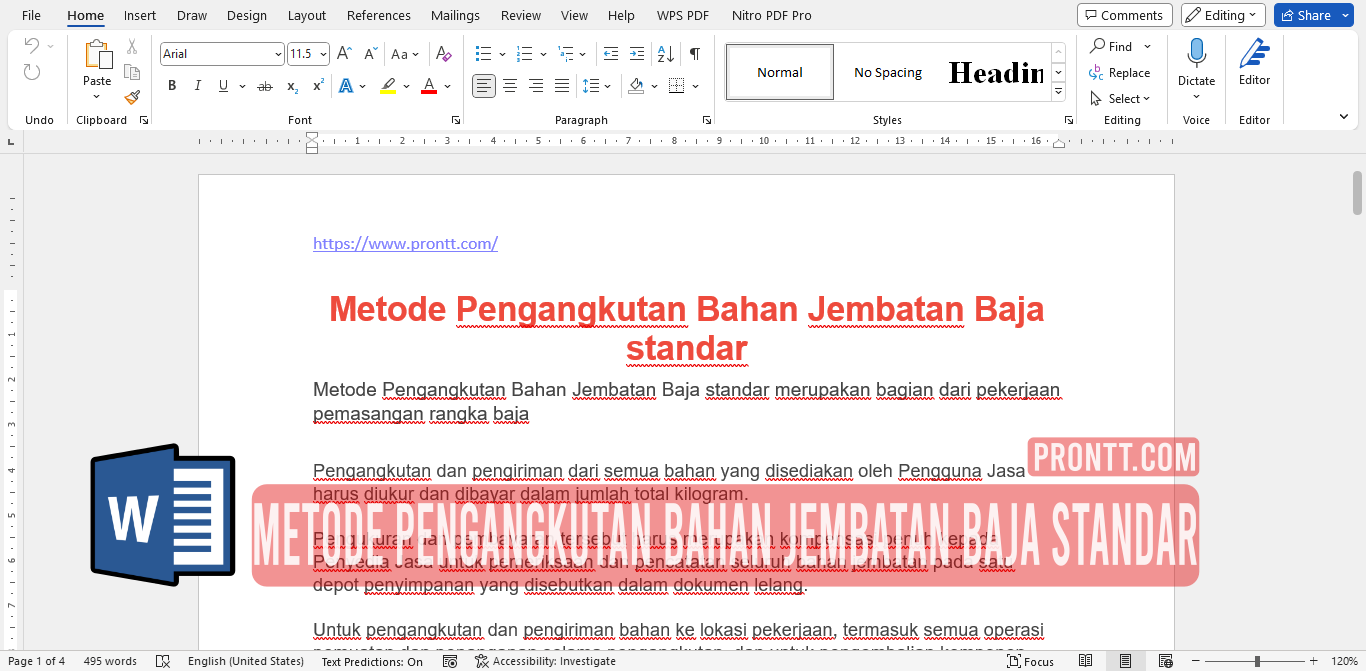Switch to the Insert tab
Screen dimensions: 1366x671
click(x=140, y=15)
